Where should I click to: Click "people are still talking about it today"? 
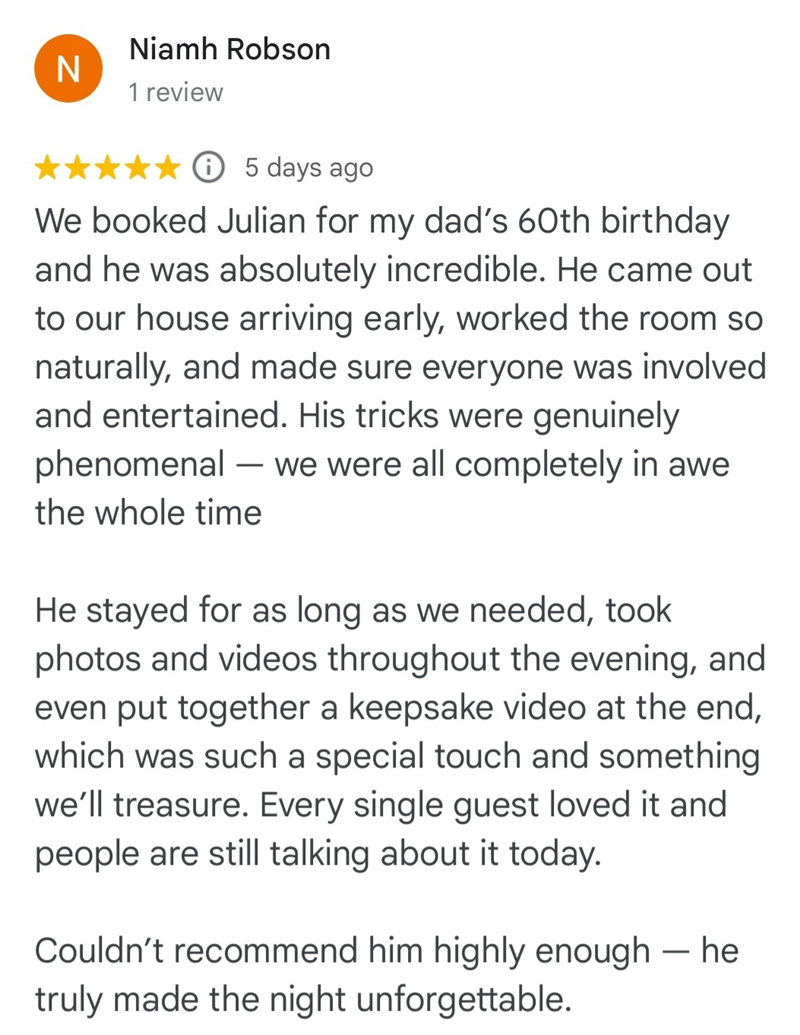pos(318,853)
